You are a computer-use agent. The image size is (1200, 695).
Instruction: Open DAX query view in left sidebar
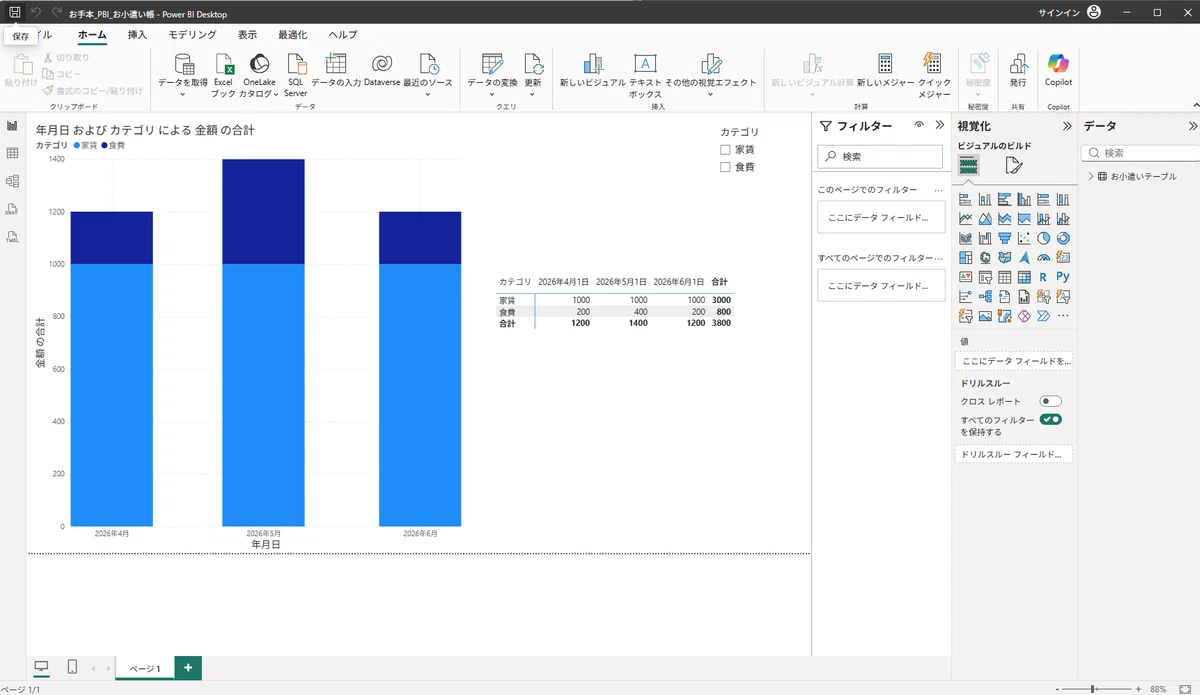(x=13, y=209)
